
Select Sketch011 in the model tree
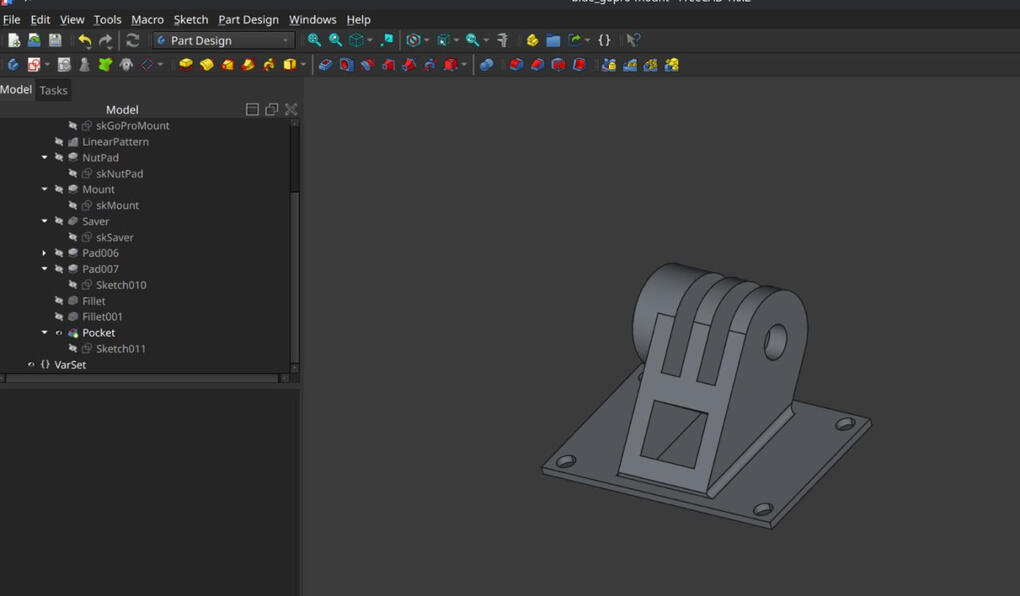click(x=120, y=349)
